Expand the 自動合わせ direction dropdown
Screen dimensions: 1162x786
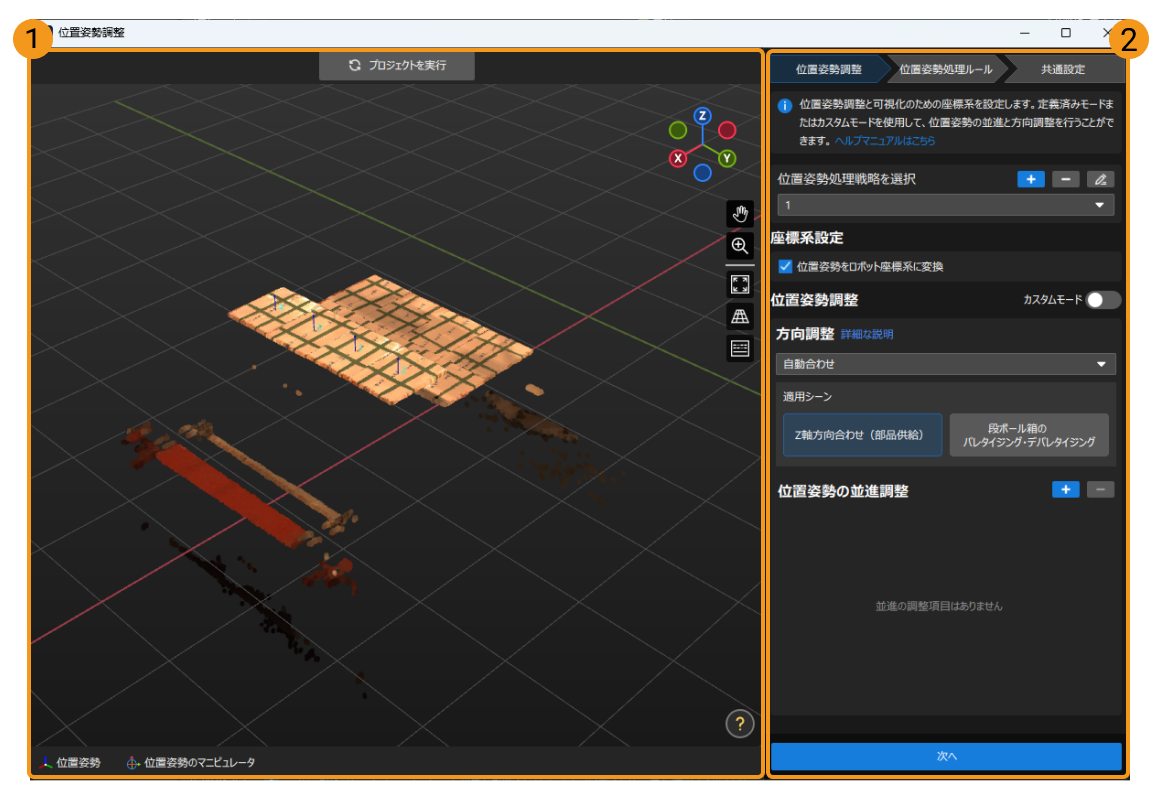[x=945, y=364]
